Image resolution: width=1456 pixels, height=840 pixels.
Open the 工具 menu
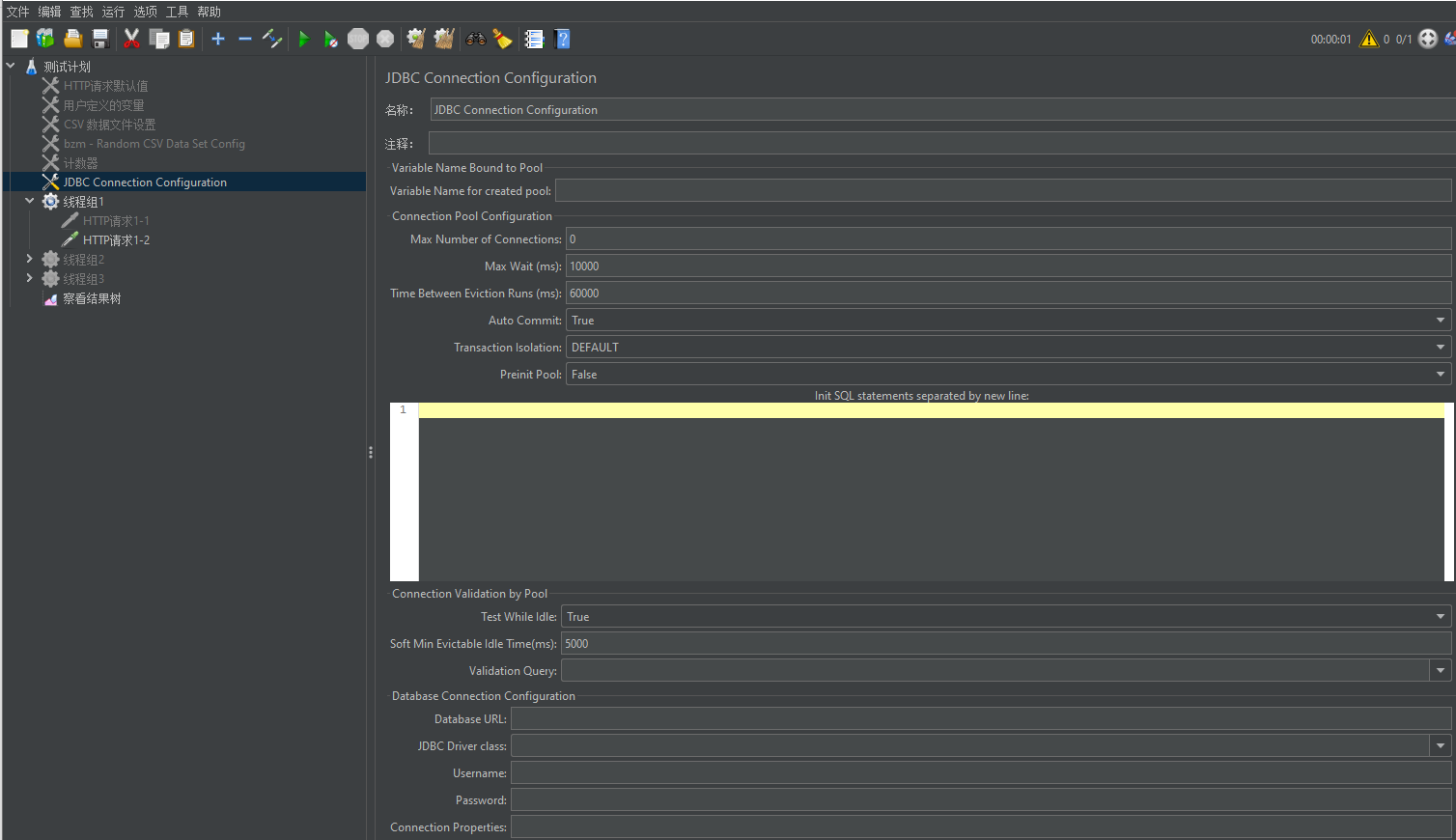coord(178,12)
